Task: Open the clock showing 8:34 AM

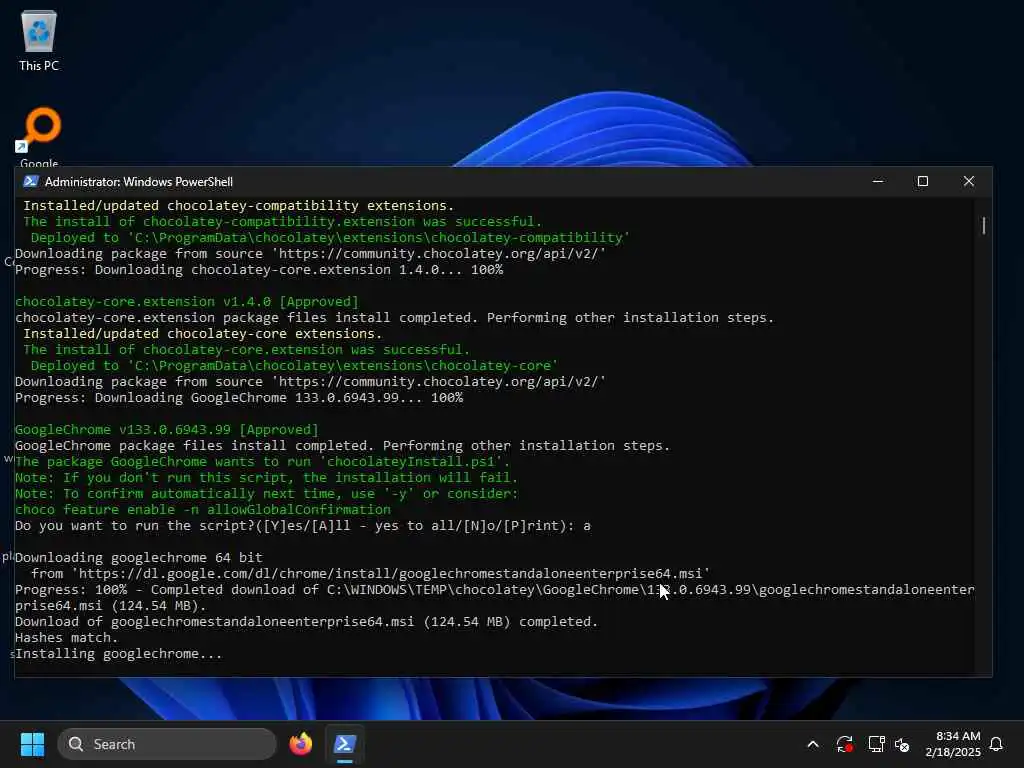Action: coord(953,744)
